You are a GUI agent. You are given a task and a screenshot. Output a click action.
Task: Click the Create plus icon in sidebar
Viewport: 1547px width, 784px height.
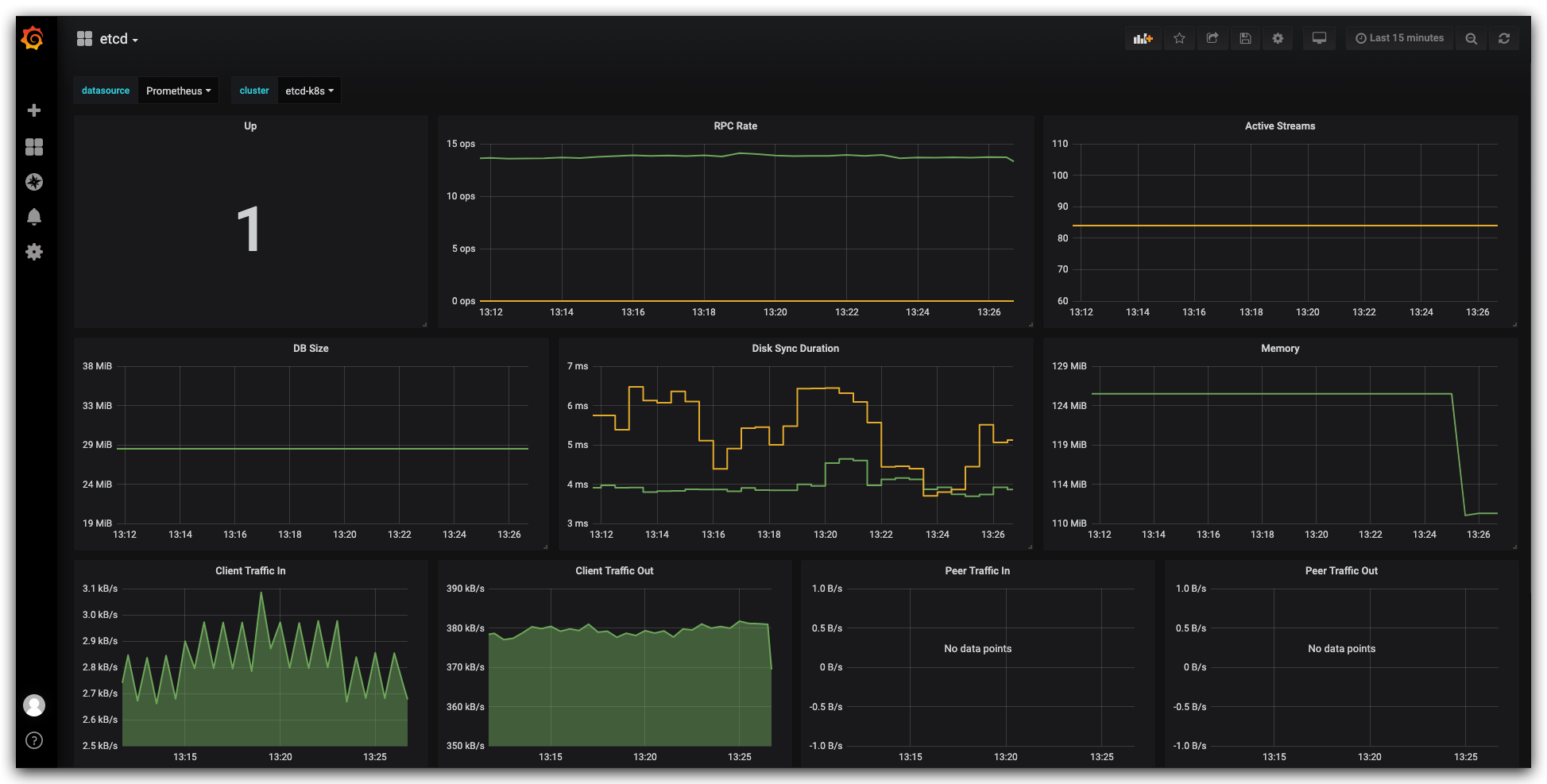point(34,110)
